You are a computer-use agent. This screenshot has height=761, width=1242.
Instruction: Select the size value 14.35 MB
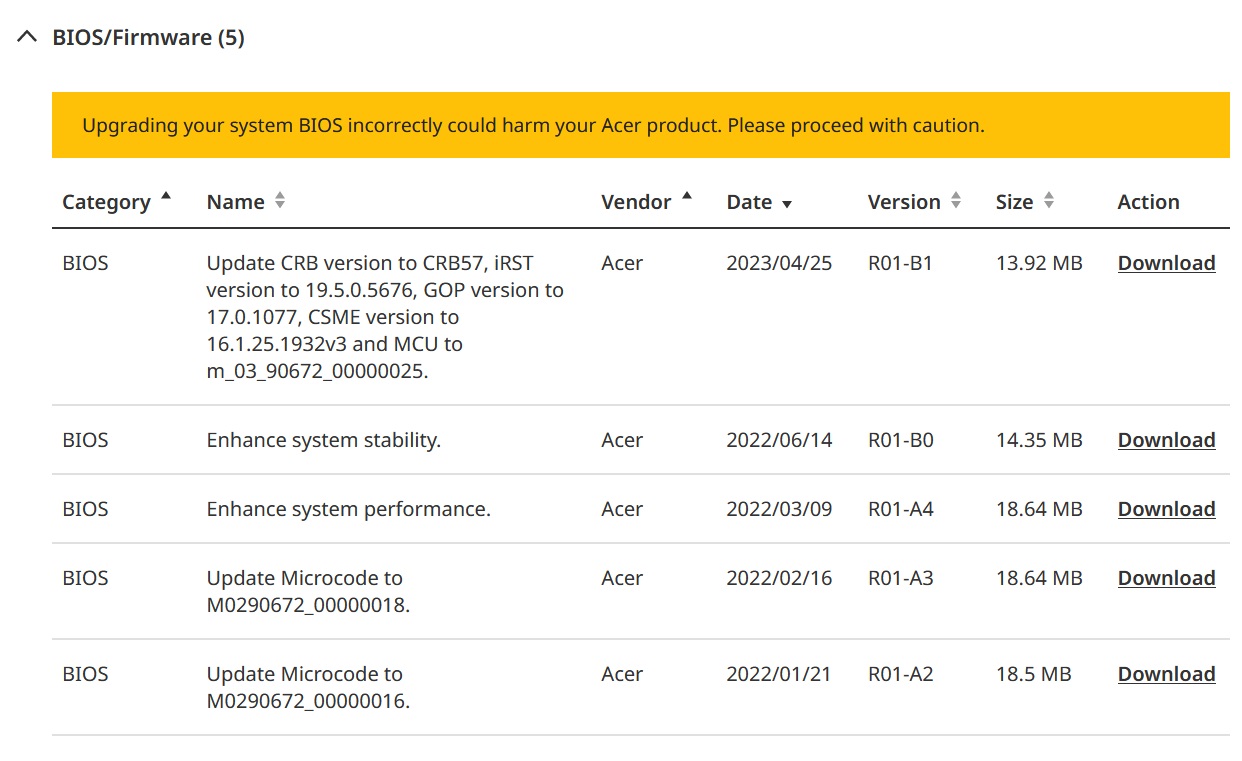tap(1039, 440)
